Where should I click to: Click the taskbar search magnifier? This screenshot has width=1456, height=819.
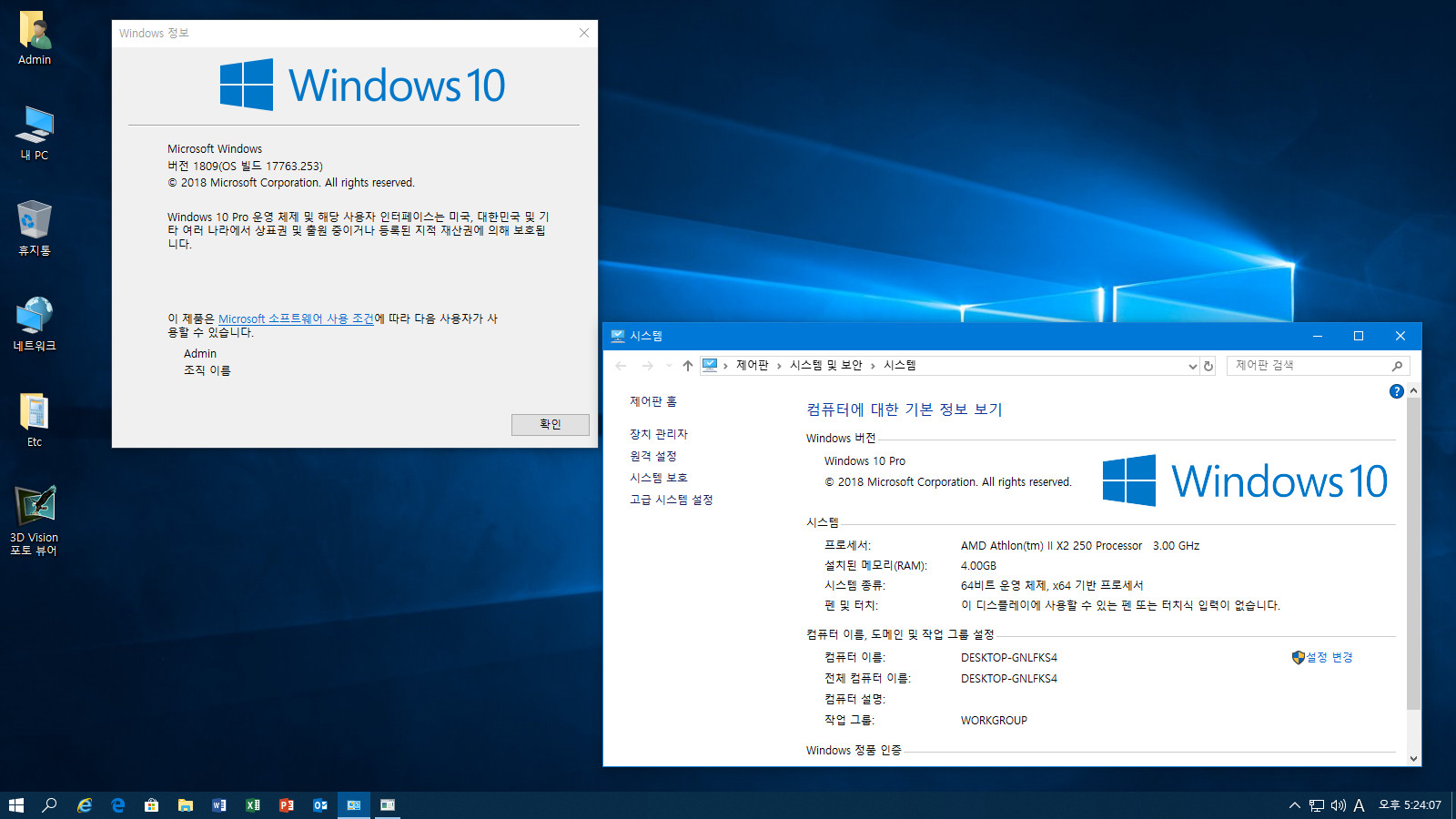(x=50, y=805)
